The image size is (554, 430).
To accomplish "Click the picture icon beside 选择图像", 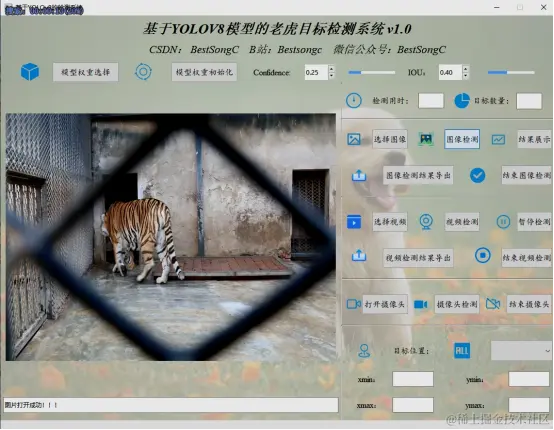I will (354, 139).
